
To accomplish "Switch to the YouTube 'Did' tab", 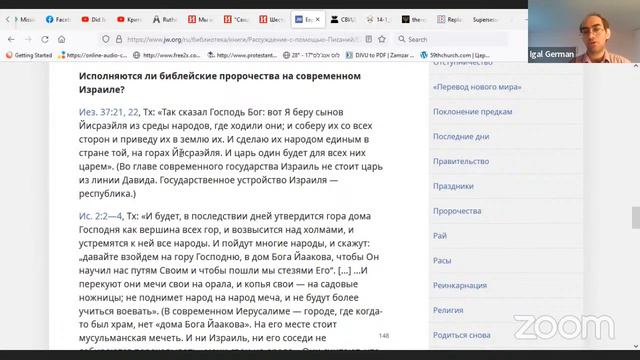I will coord(94,19).
